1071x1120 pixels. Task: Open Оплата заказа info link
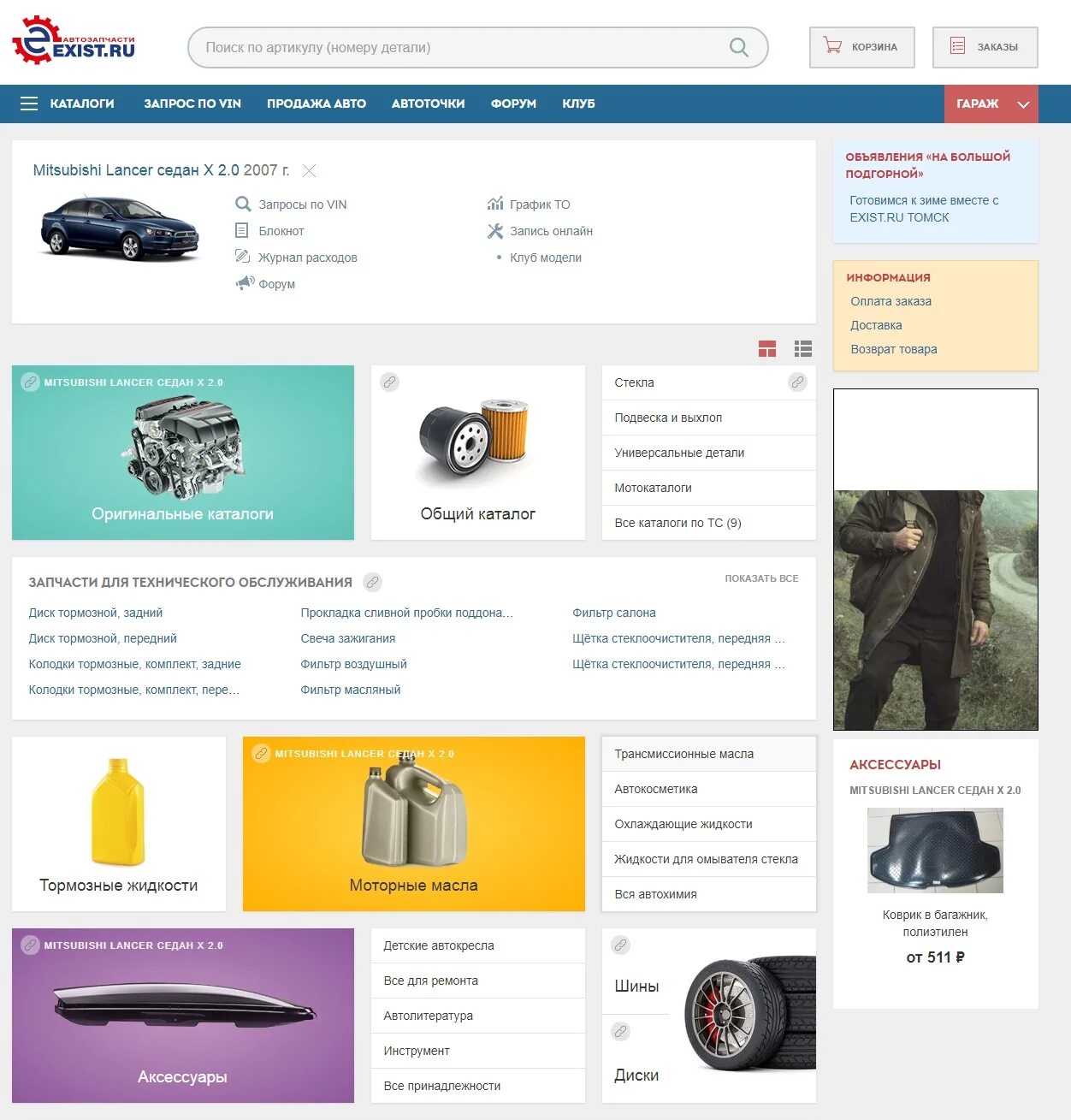891,301
